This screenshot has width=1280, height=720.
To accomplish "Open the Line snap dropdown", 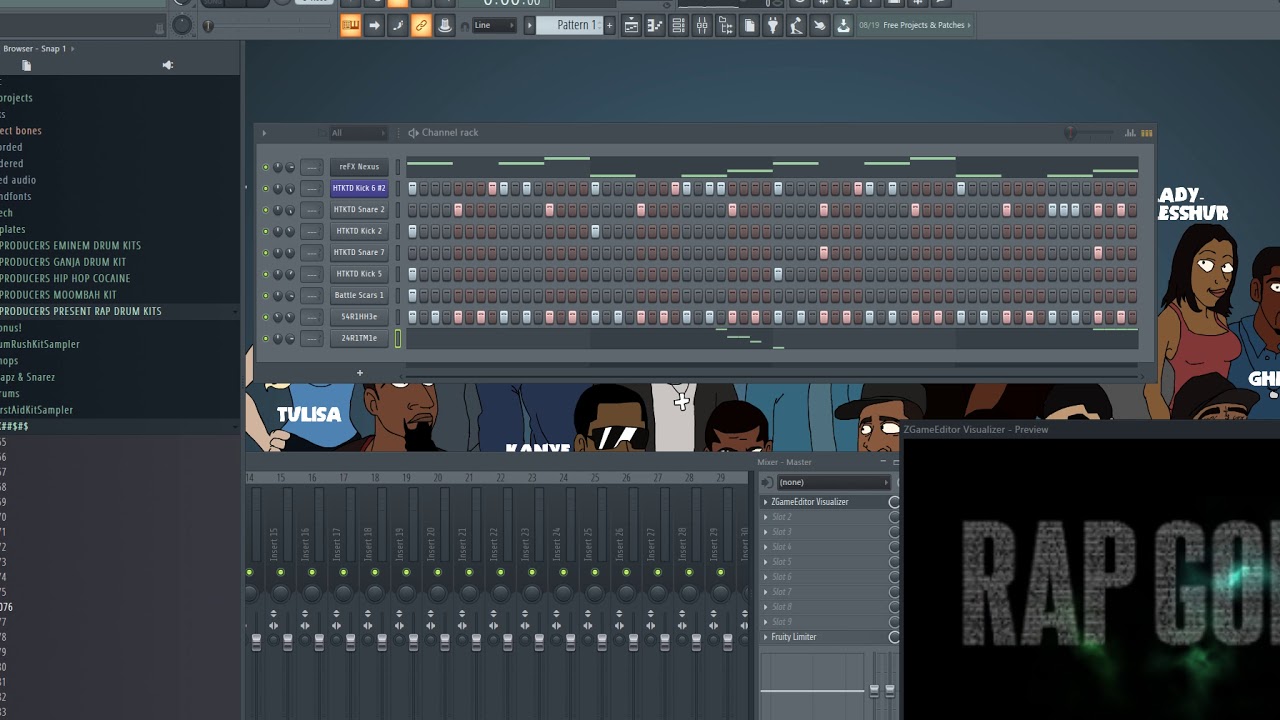I will [x=493, y=25].
